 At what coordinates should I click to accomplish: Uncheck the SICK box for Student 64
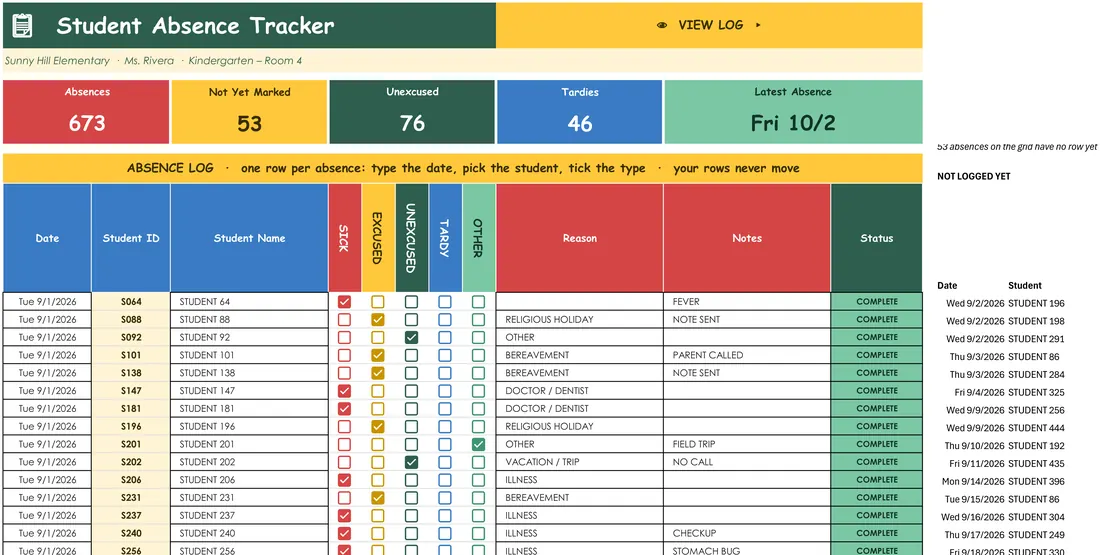pyautogui.click(x=344, y=302)
